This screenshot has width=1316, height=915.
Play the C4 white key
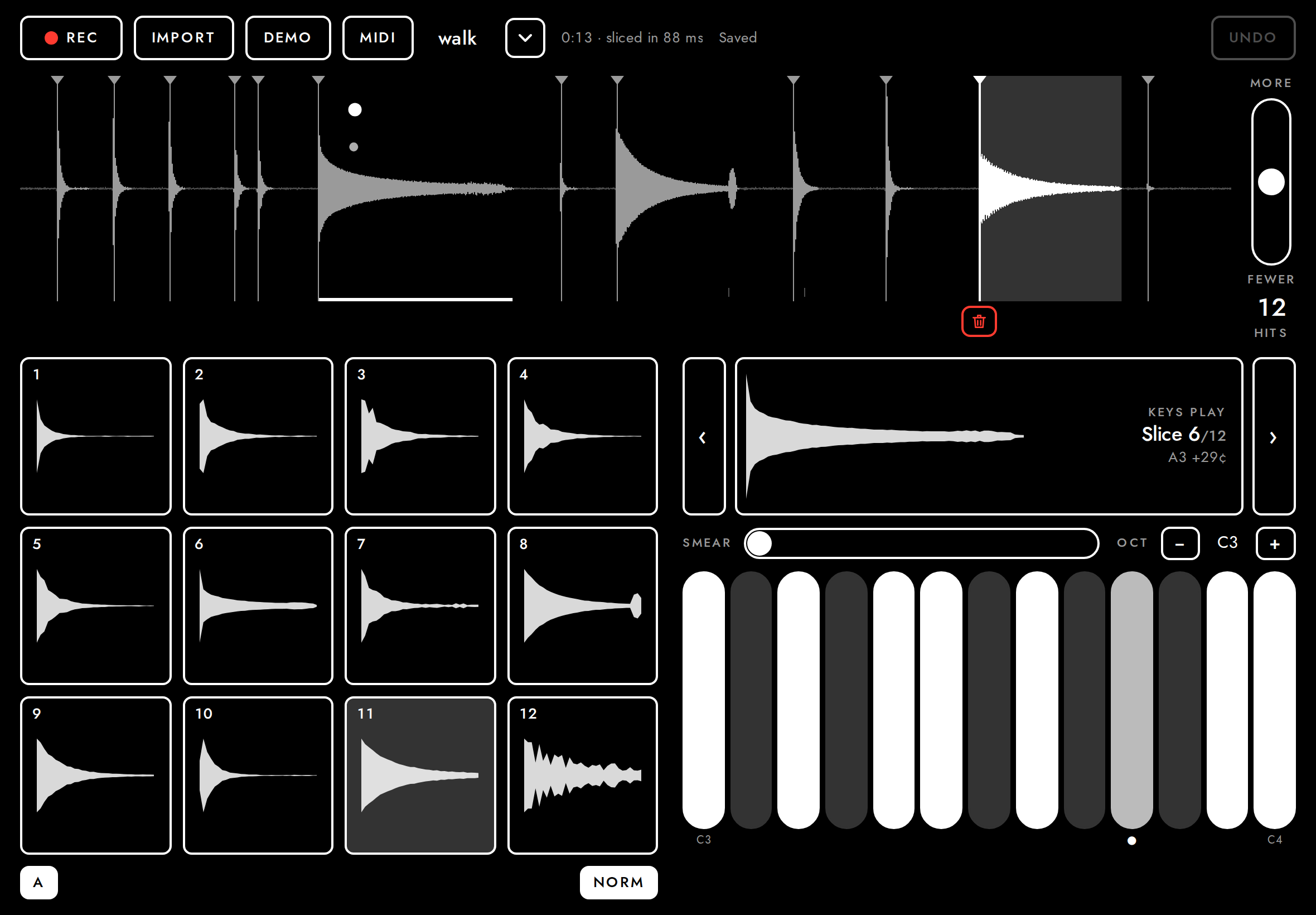click(1274, 700)
